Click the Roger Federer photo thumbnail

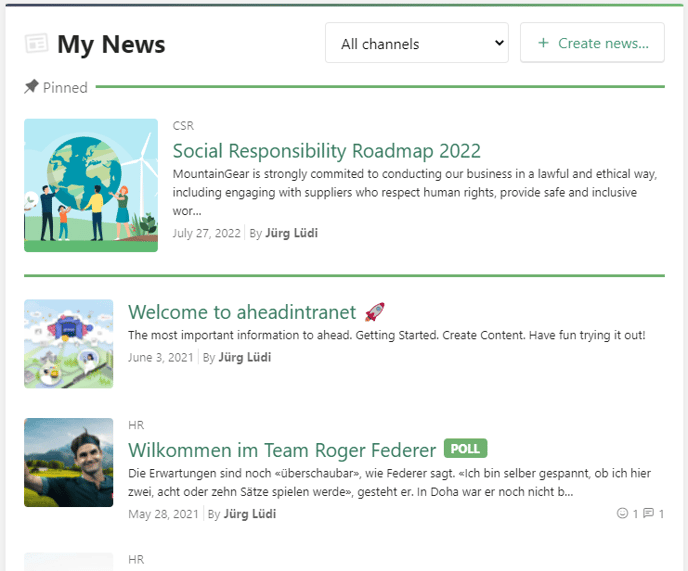click(x=68, y=463)
